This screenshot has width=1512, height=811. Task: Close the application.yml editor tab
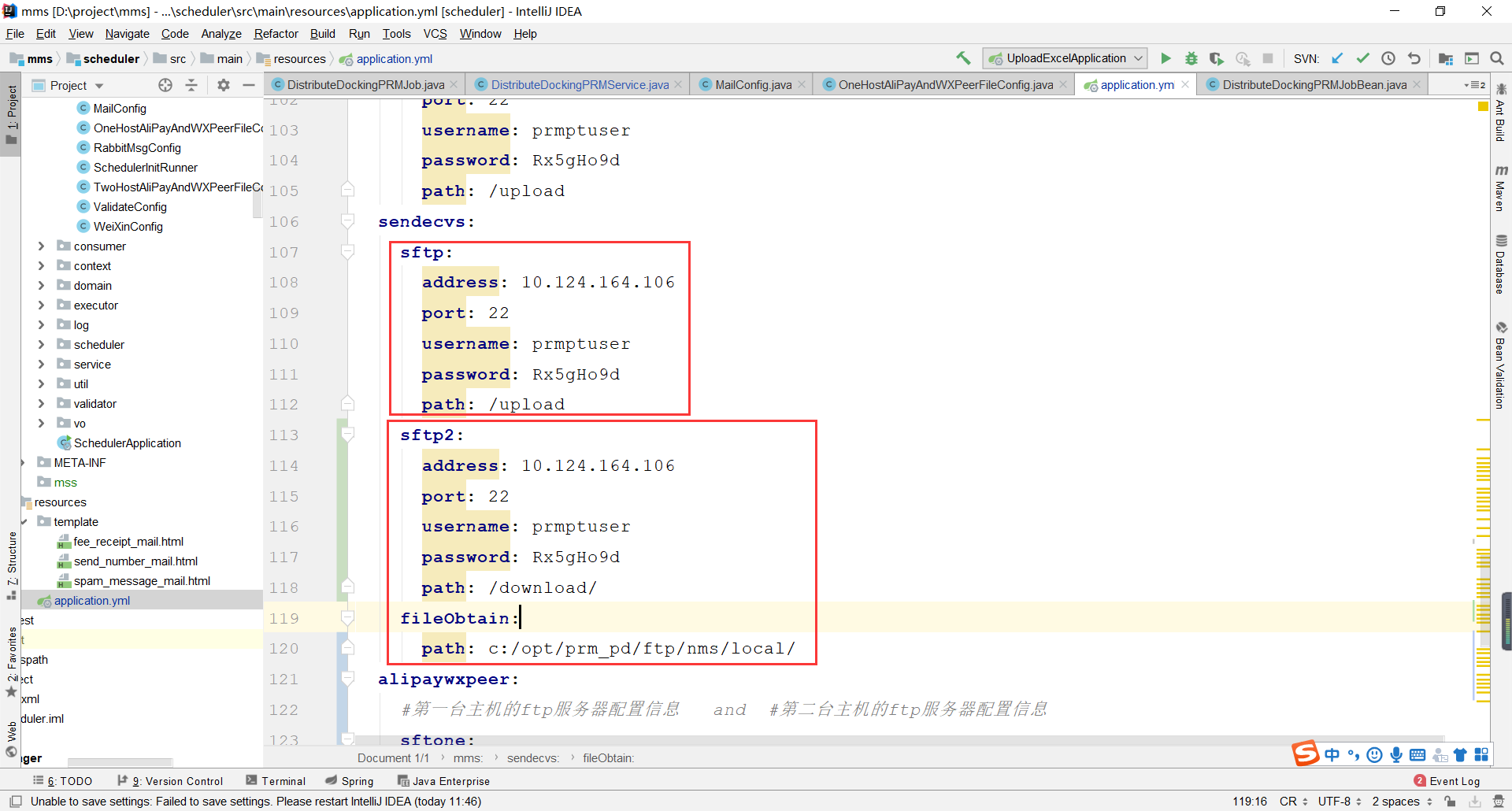click(1185, 85)
